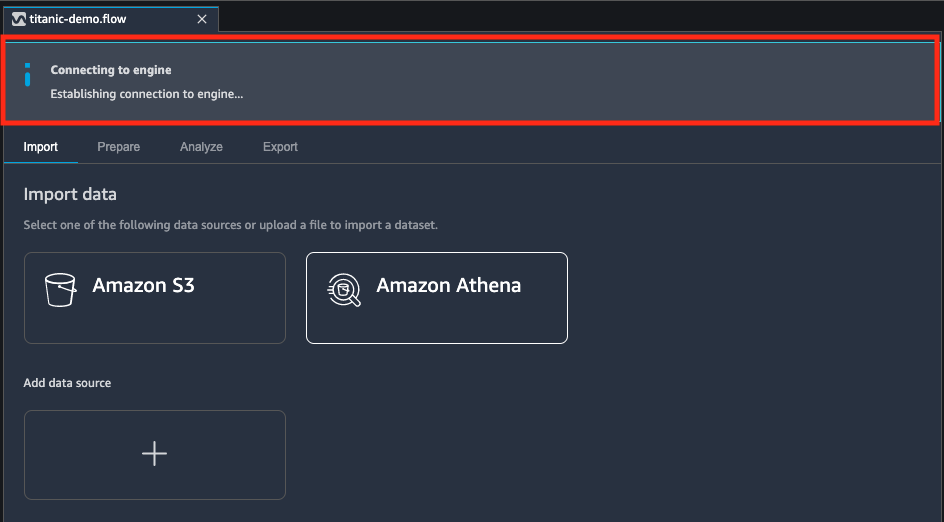Click the flow file icon in the tab
Screen dimensions: 944x522
(x=19, y=18)
